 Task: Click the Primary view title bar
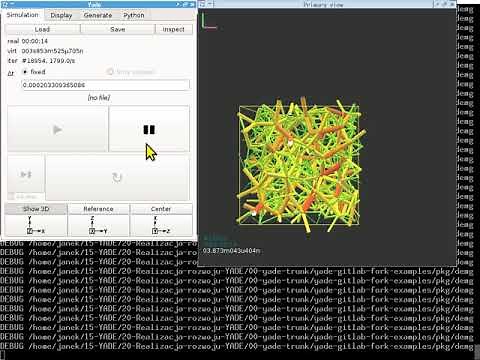(x=323, y=4)
